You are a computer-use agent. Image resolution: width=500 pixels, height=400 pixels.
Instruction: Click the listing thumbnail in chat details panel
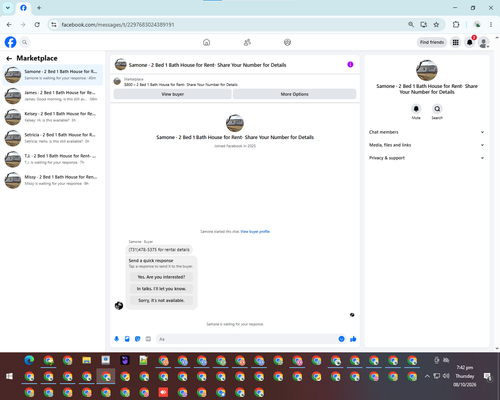pos(427,70)
